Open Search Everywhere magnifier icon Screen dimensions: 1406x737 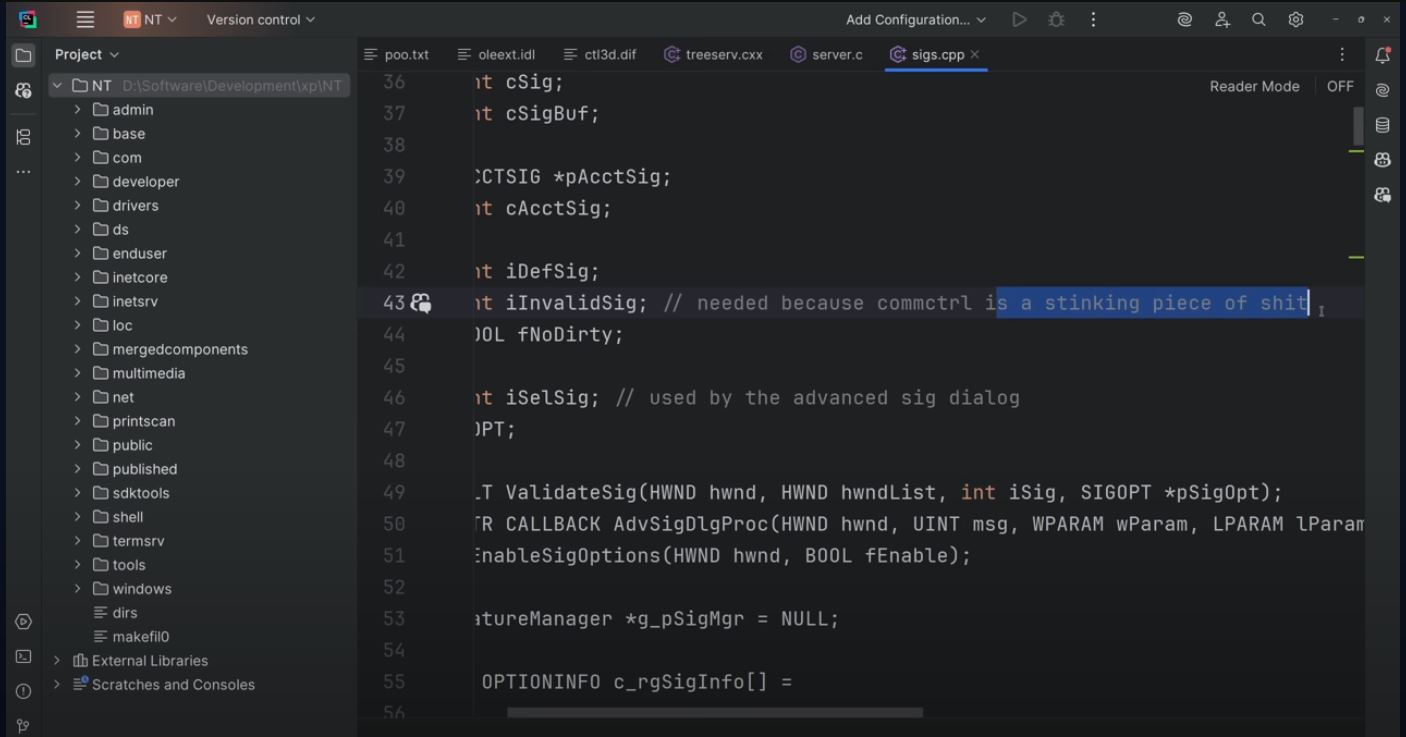(1259, 19)
